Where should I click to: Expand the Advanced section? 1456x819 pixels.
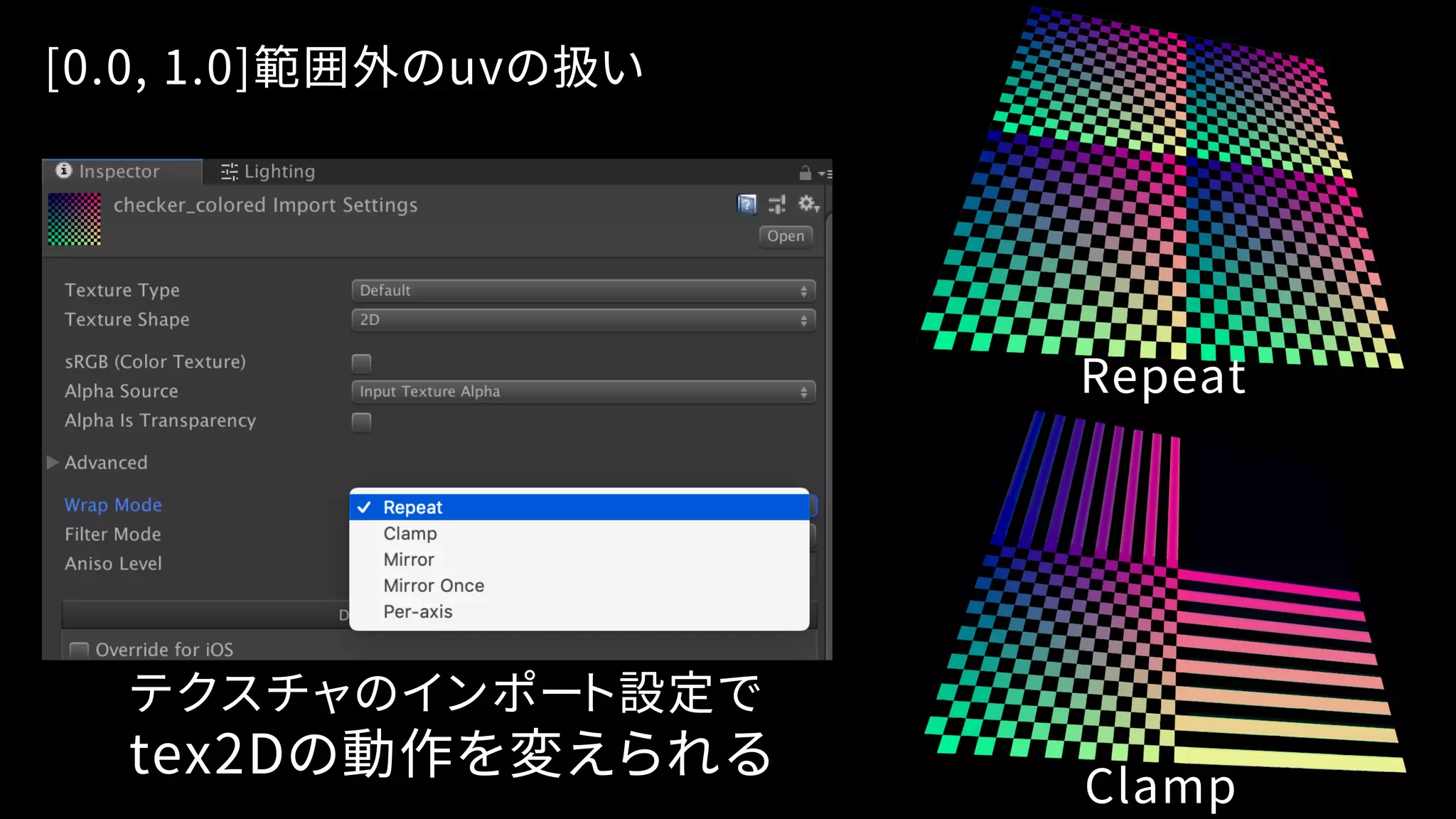click(x=53, y=462)
